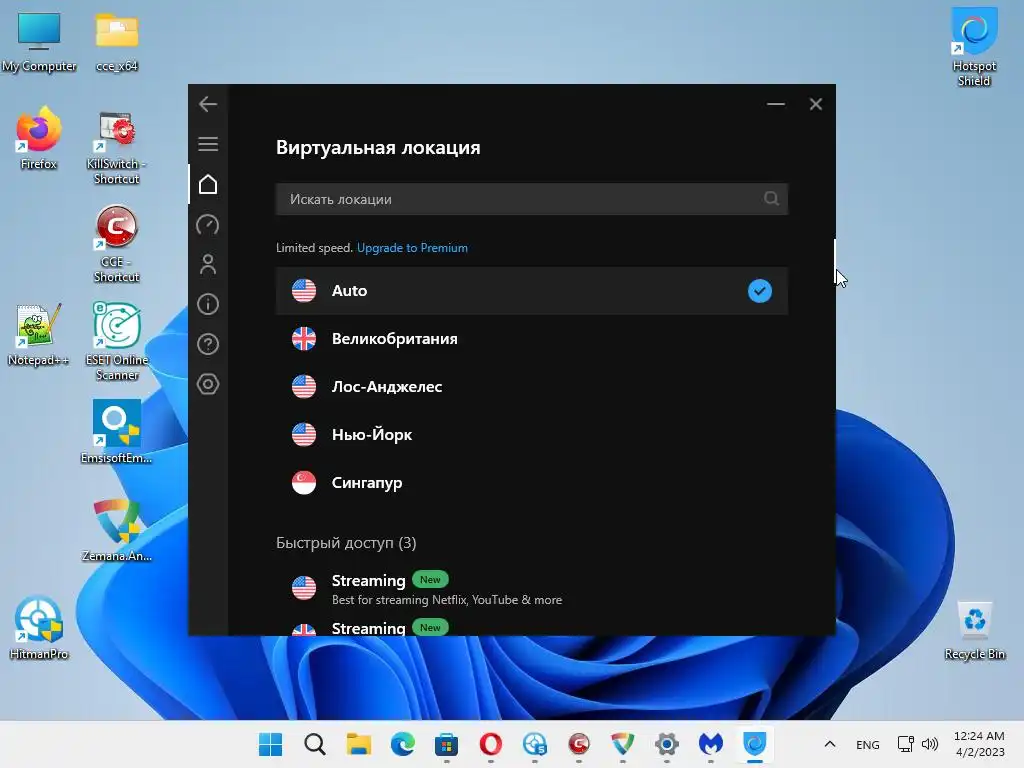Screen dimensions: 1024x768
Task: Expand the system tray hidden icons chevron
Action: (x=830, y=744)
